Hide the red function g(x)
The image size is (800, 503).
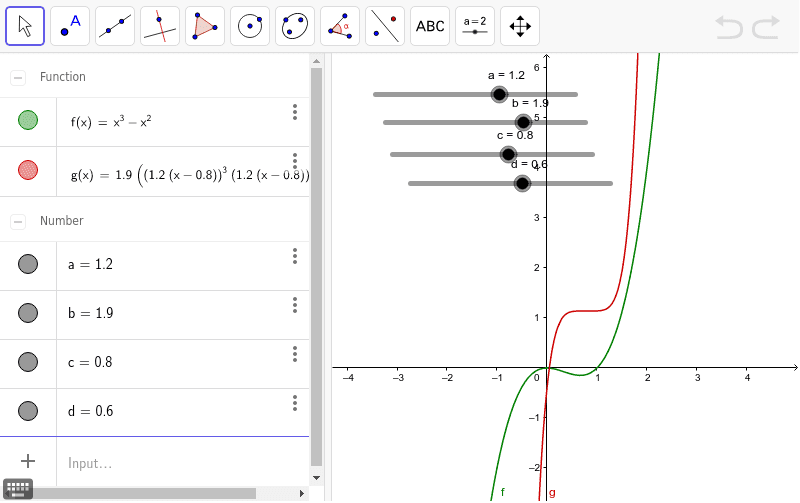point(28,170)
